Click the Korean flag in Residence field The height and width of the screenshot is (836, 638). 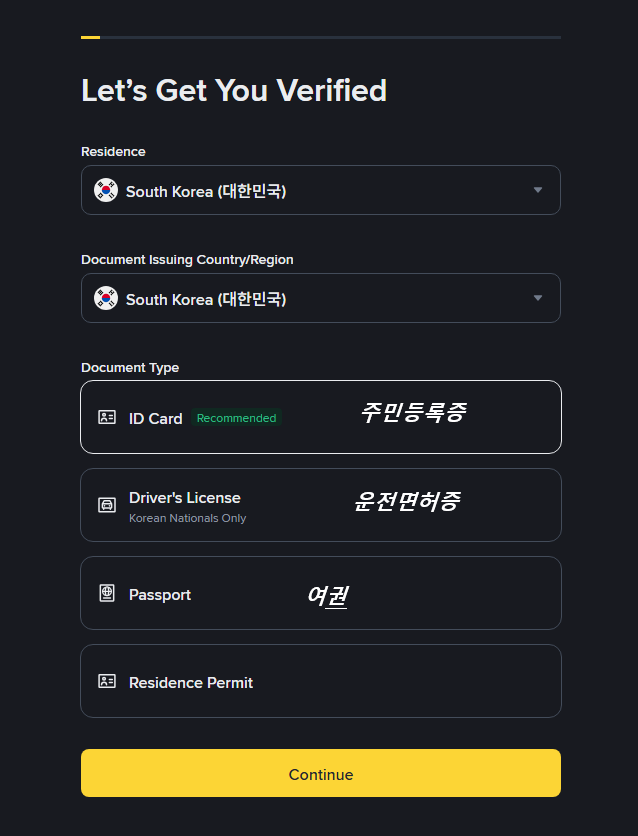[106, 190]
